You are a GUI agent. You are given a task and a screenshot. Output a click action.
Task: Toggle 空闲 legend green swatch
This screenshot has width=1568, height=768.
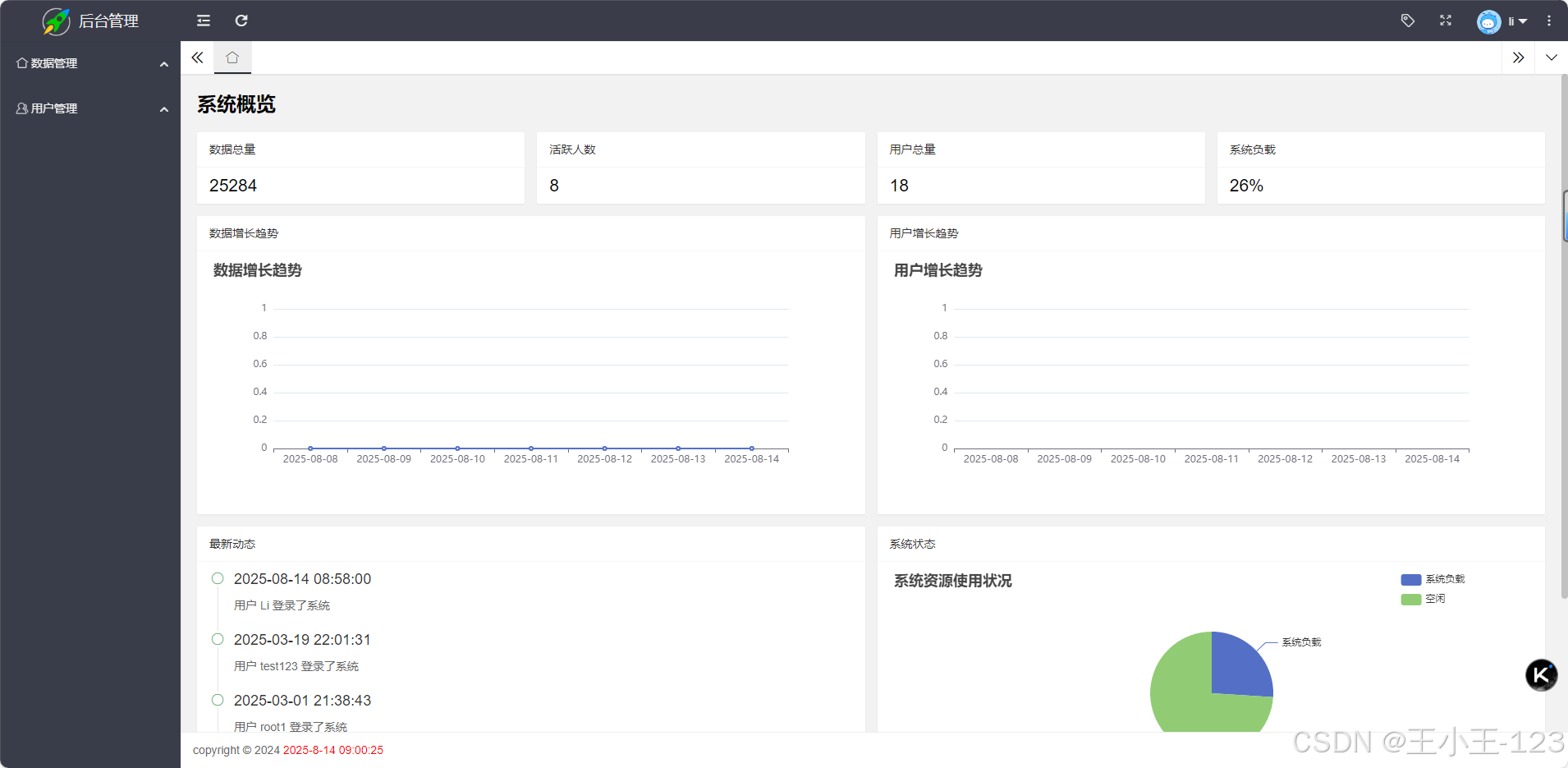coord(1410,599)
